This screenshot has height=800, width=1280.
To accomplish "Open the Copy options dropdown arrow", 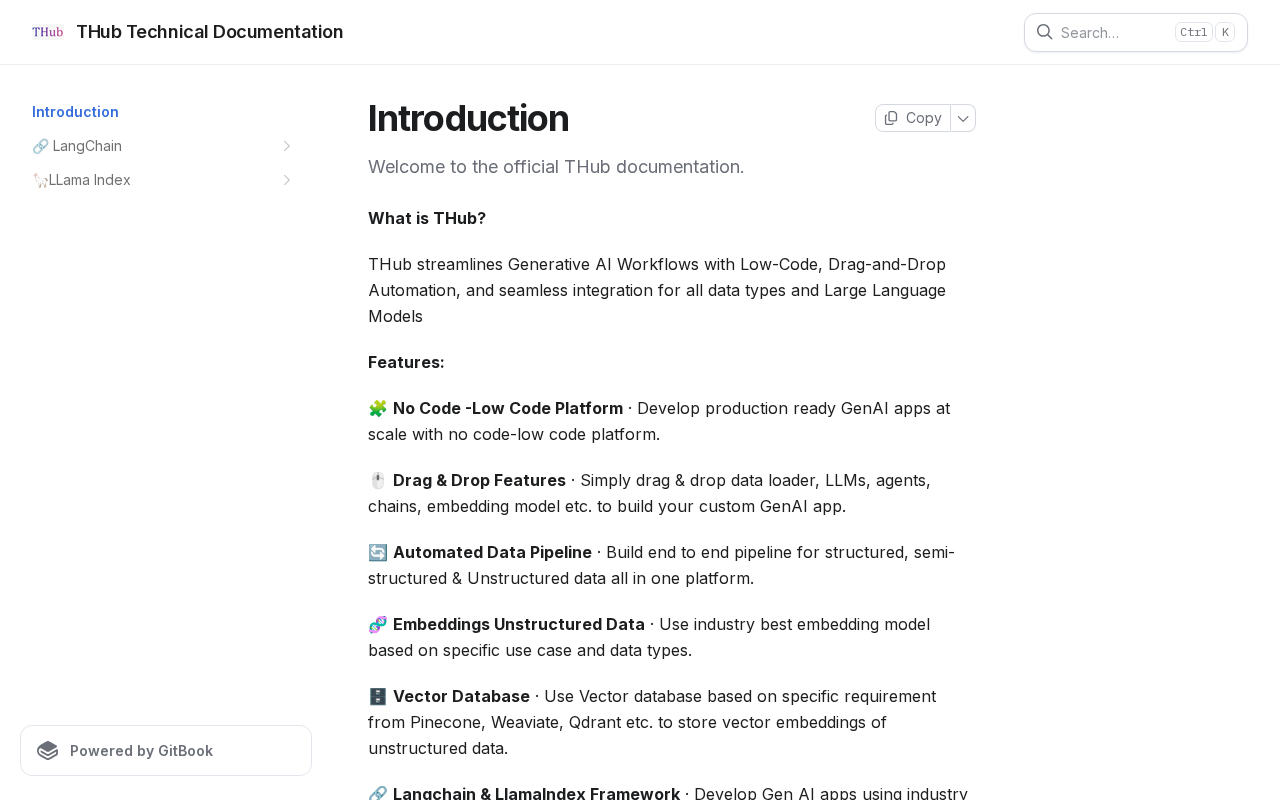I will tap(963, 118).
